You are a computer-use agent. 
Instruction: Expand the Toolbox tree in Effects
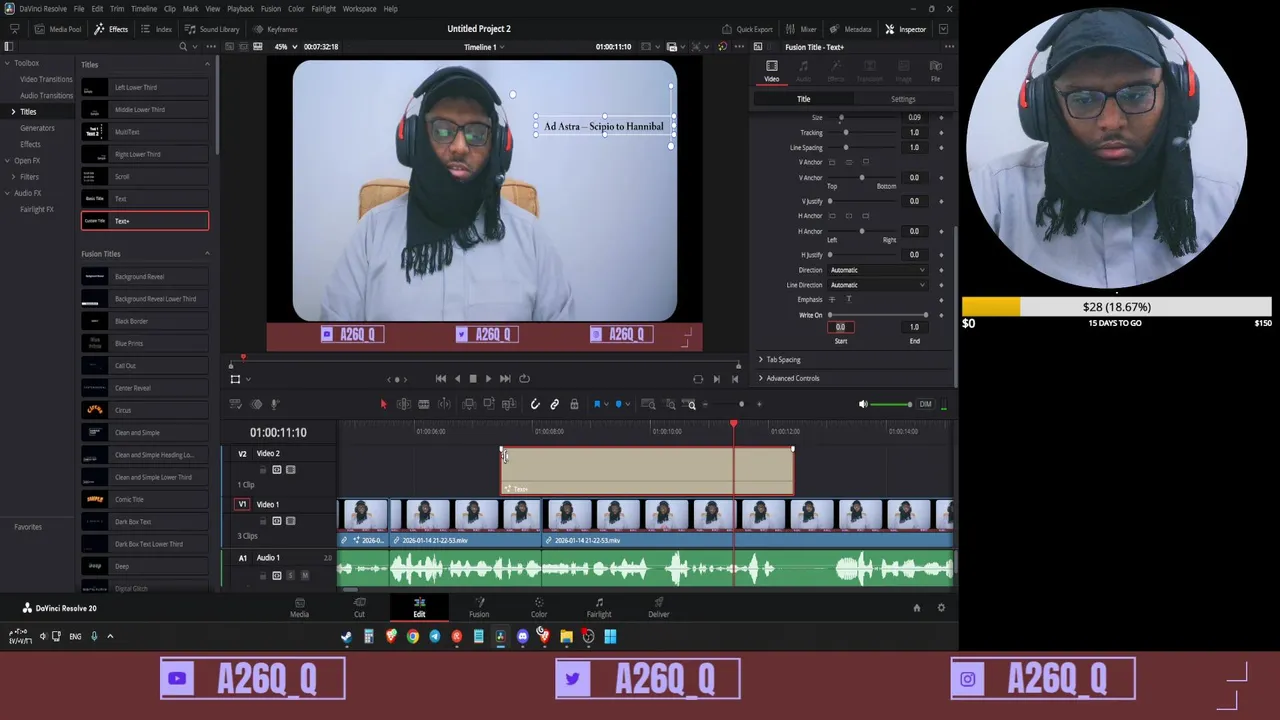(x=6, y=63)
